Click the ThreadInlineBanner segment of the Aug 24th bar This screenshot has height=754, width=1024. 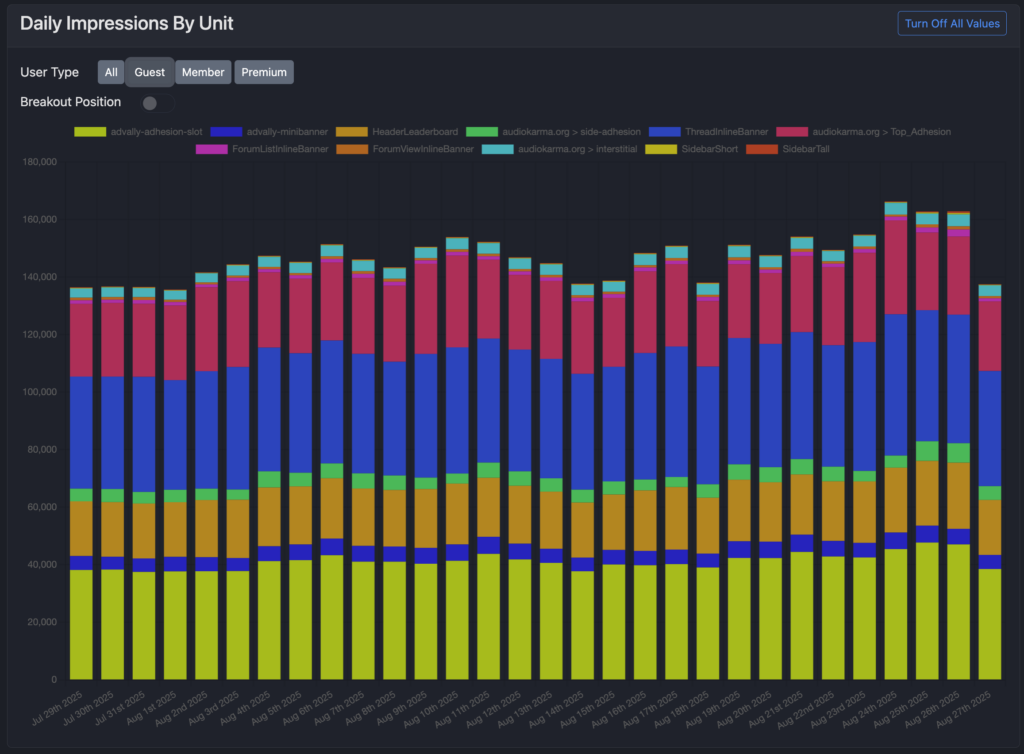pyautogui.click(x=896, y=385)
